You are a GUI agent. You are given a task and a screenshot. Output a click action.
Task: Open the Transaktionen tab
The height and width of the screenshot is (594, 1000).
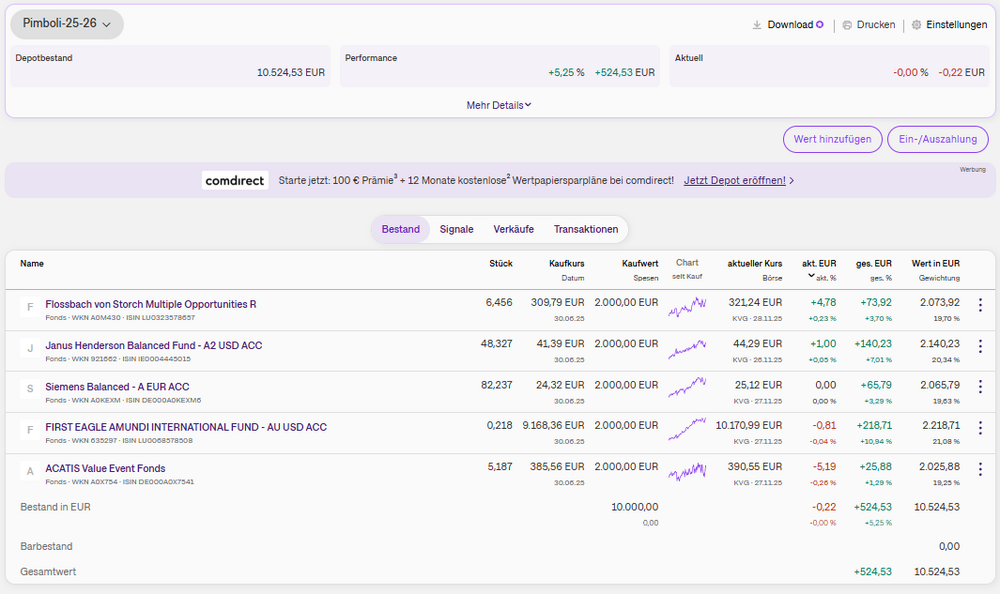click(x=586, y=229)
